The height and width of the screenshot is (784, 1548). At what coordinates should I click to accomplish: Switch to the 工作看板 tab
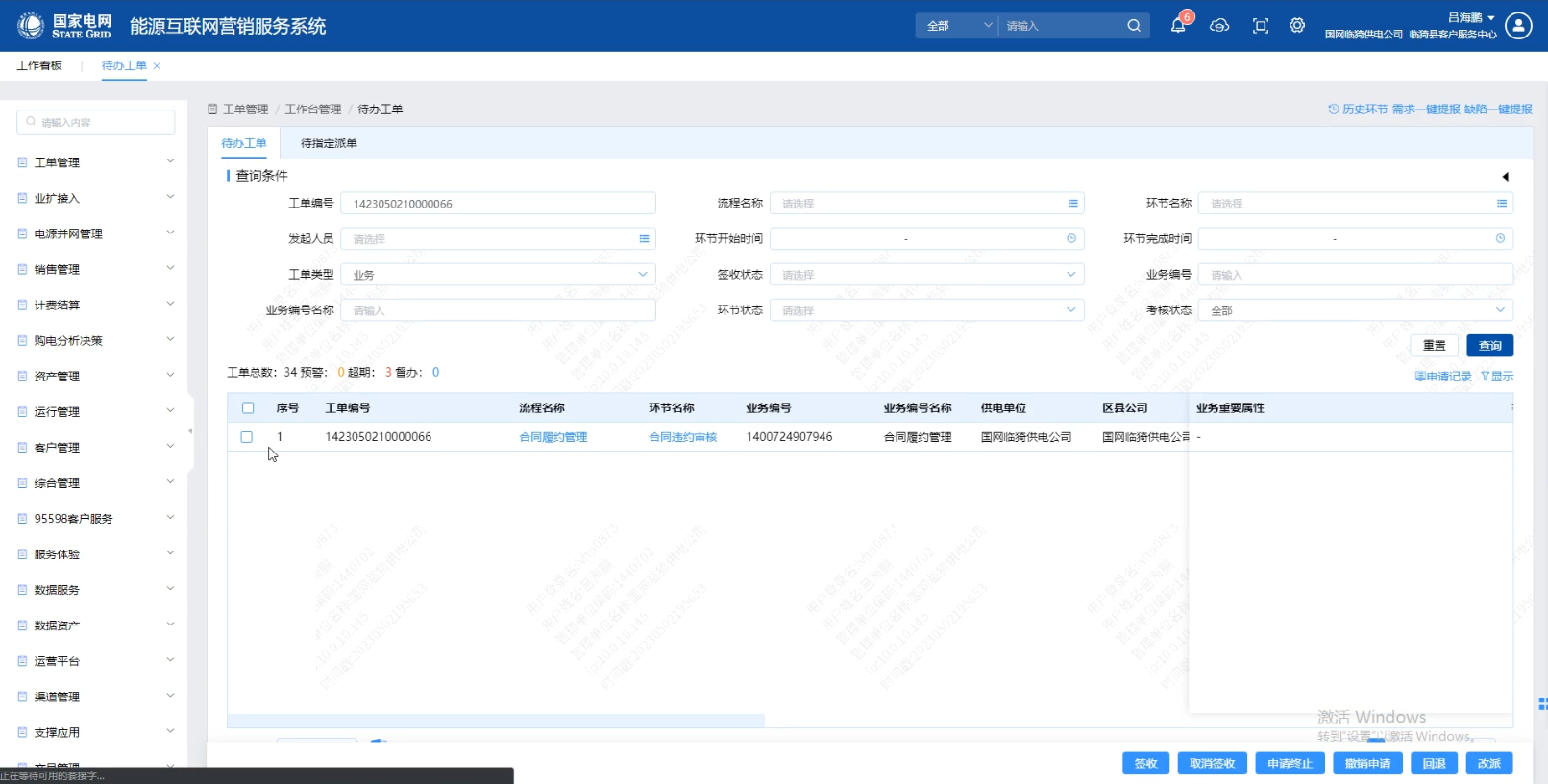(x=39, y=65)
